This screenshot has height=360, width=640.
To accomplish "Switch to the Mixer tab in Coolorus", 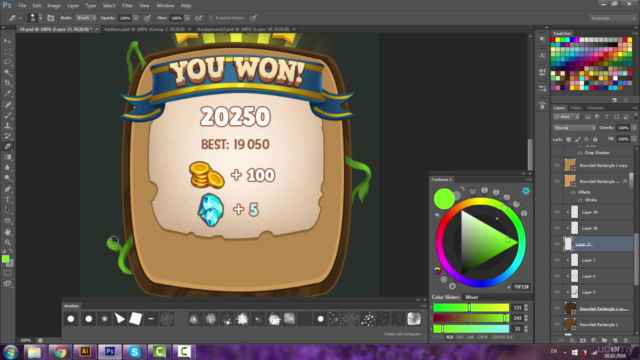I will pos(471,297).
